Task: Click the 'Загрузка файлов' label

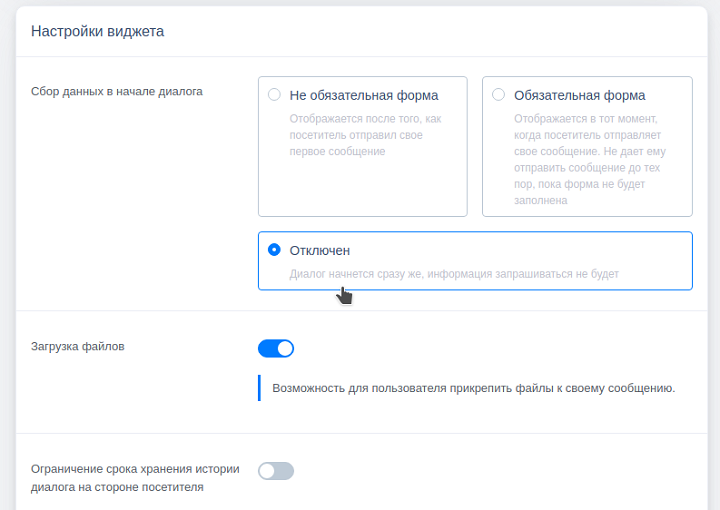Action: (x=78, y=346)
